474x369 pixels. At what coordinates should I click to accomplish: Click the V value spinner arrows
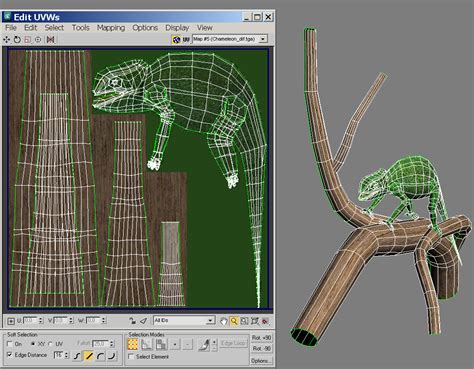coord(71,320)
